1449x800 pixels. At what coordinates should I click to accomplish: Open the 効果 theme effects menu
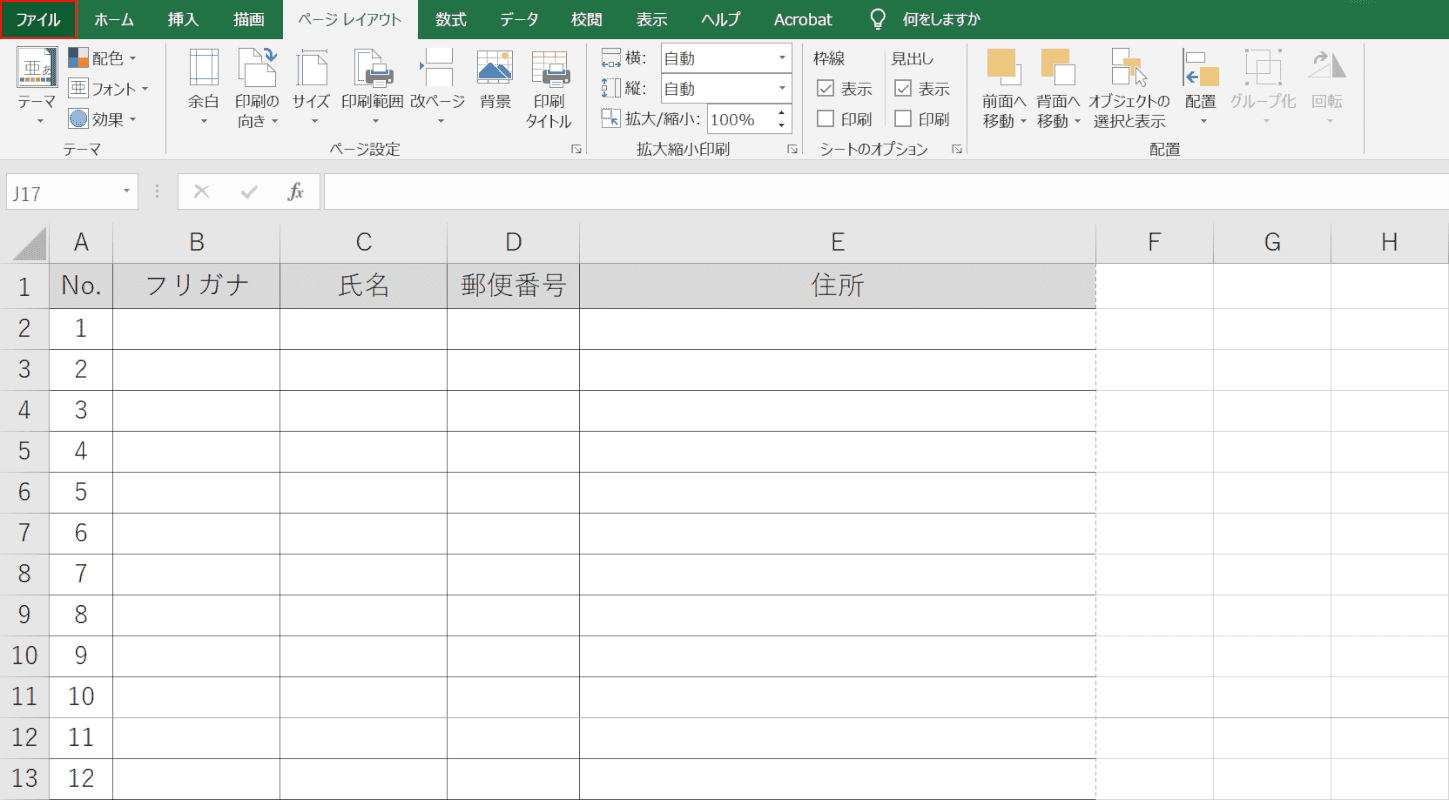(102, 119)
